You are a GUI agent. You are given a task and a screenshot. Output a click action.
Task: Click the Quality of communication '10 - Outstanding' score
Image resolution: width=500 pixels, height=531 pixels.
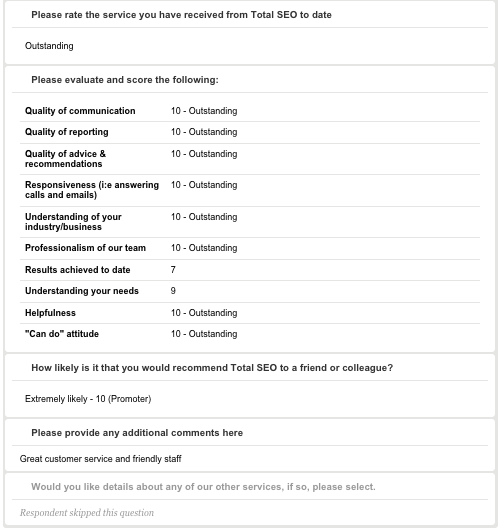(x=204, y=111)
